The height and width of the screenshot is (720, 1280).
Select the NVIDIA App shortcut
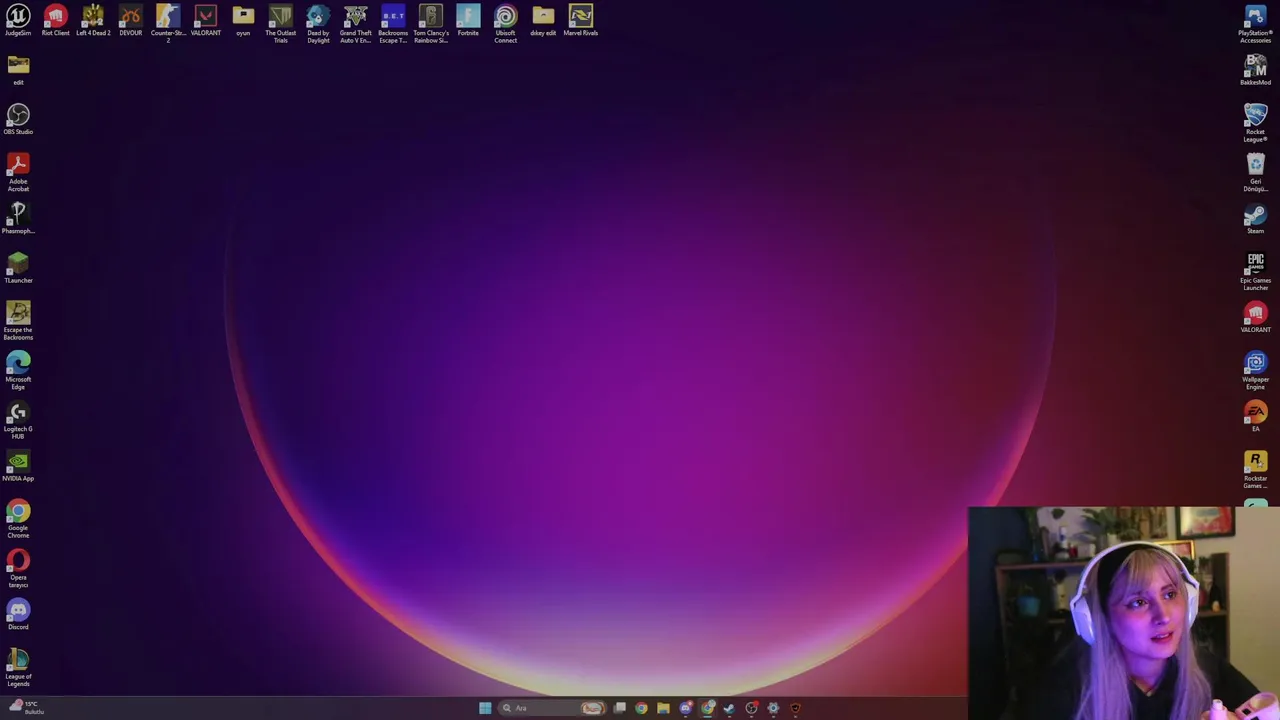click(x=18, y=467)
